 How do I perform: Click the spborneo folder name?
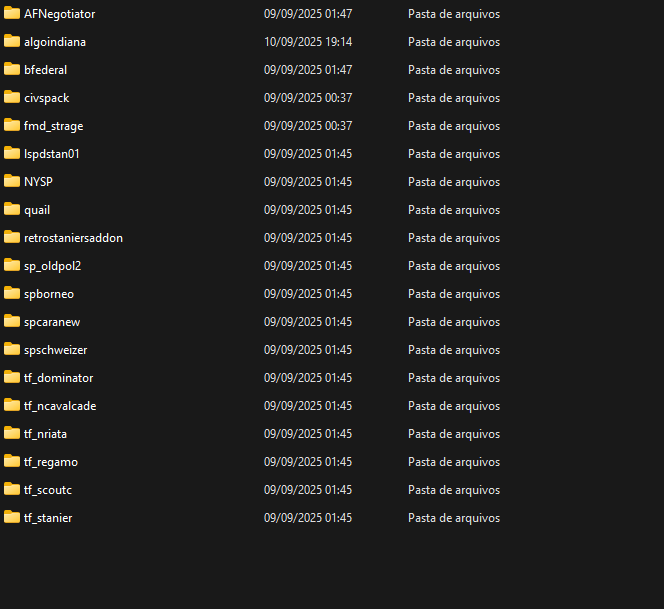pos(49,294)
